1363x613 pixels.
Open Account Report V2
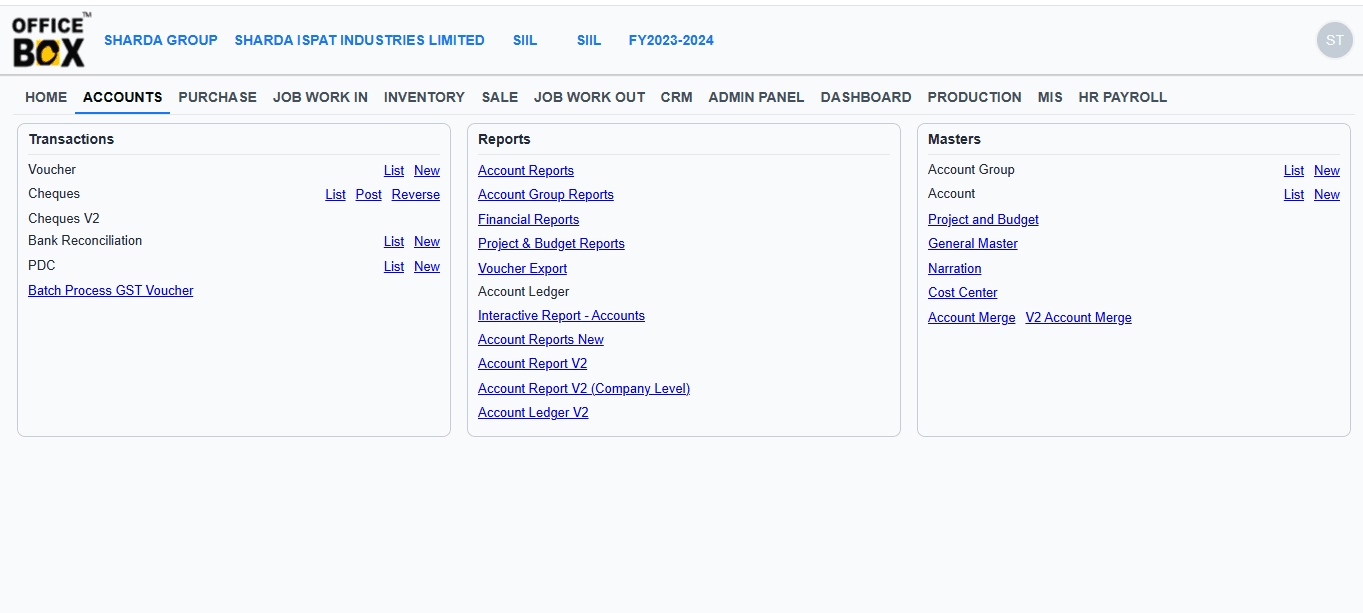pos(533,364)
